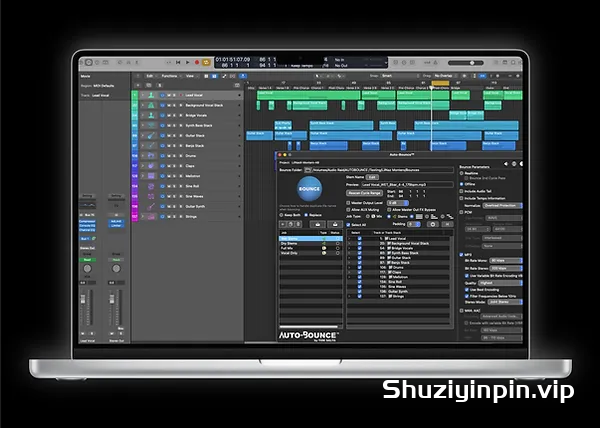Click the Sine Roll track icon
The width and height of the screenshot is (600, 428).
[x=151, y=186]
